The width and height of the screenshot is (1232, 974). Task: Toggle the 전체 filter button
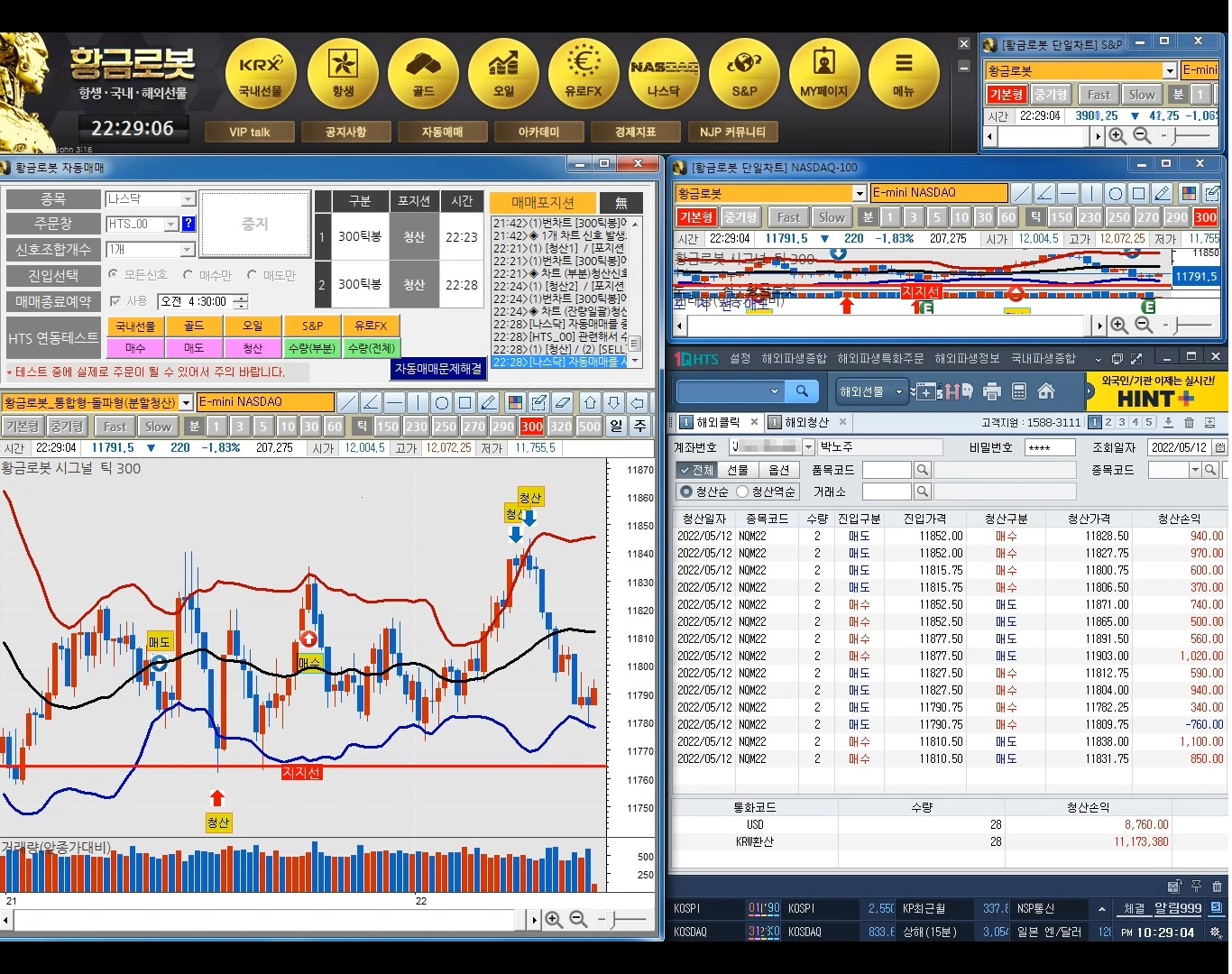pyautogui.click(x=695, y=470)
